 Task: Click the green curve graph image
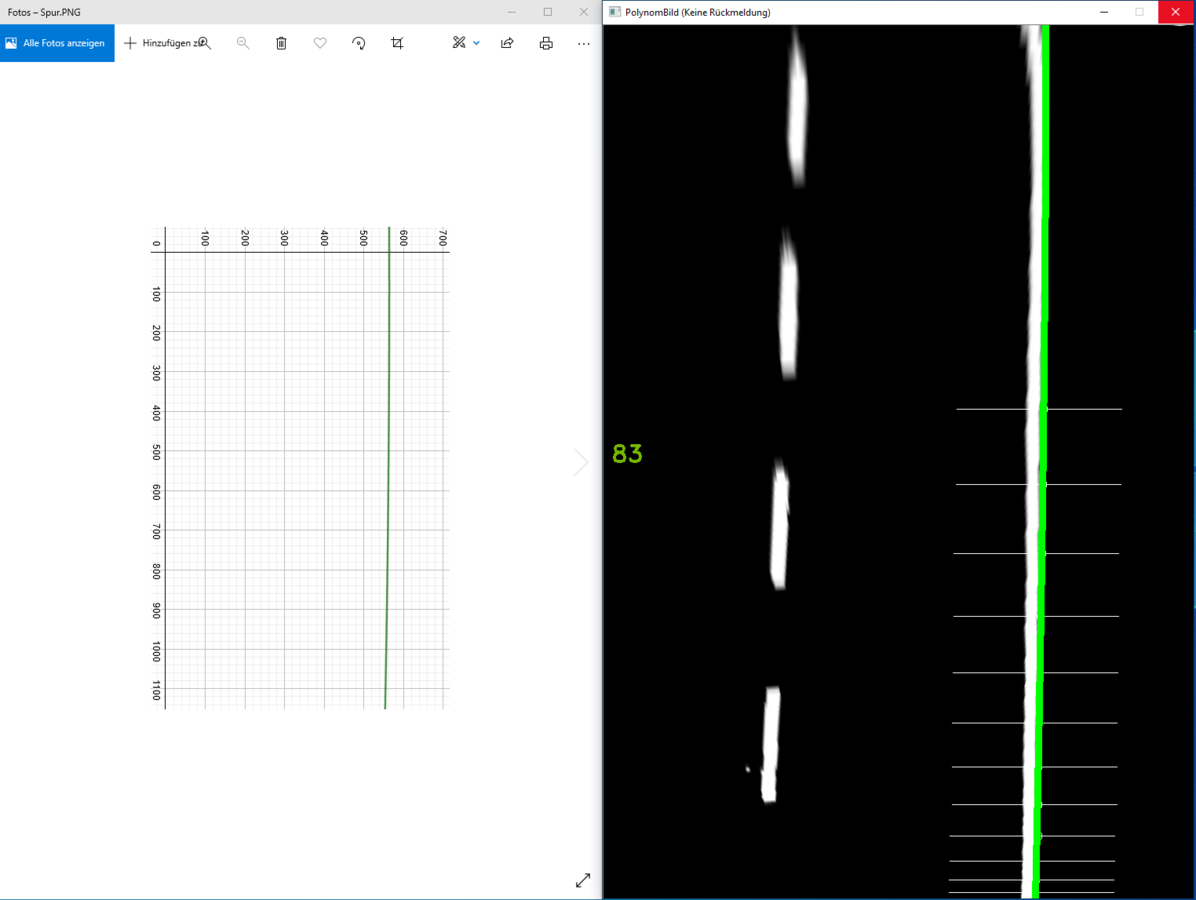click(x=300, y=468)
